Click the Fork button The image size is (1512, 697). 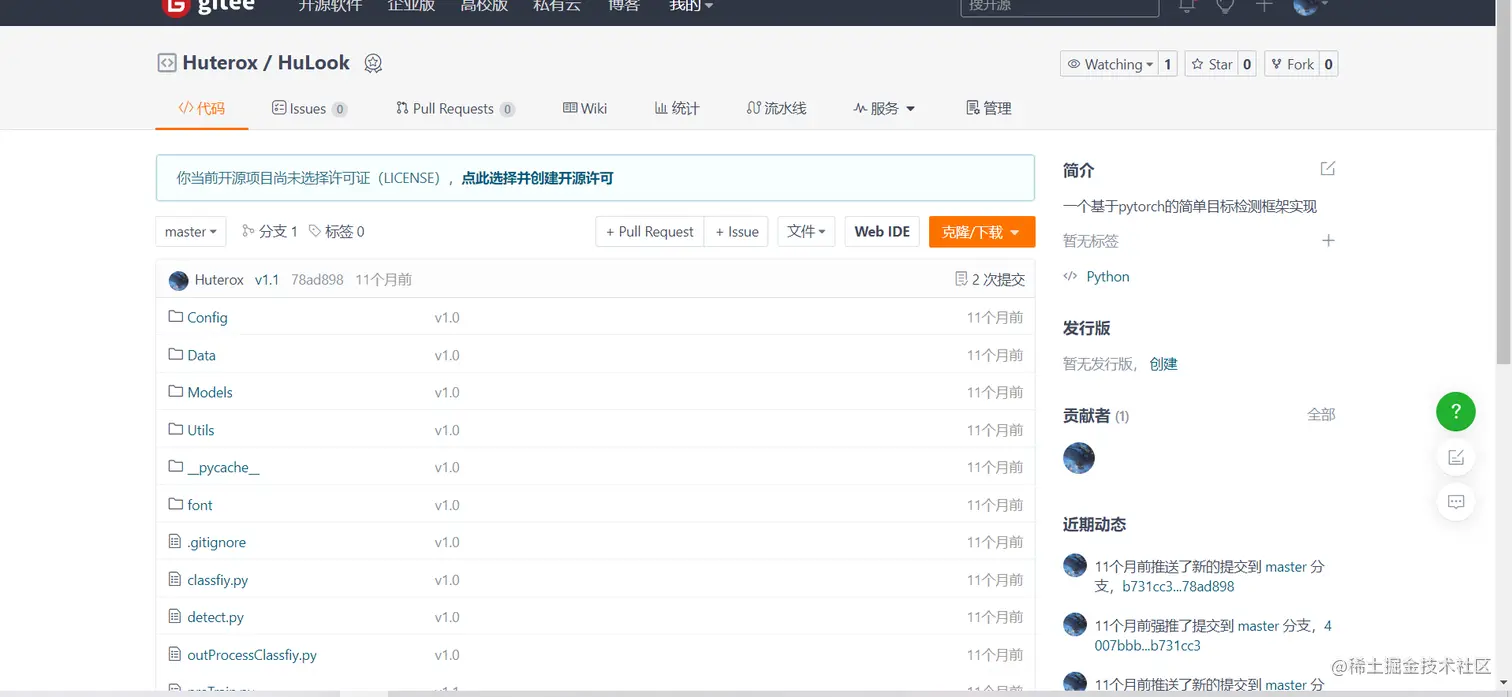point(1291,64)
